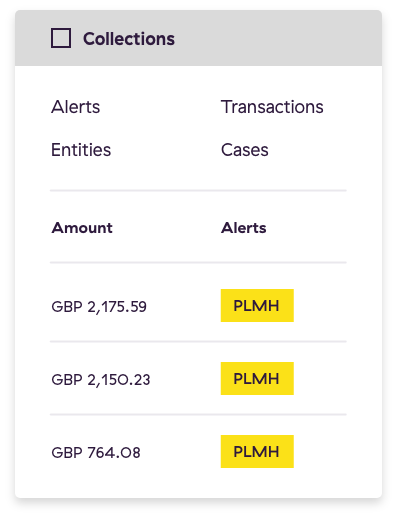Open PLMH alert badge for GBP 764.08

tap(257, 451)
